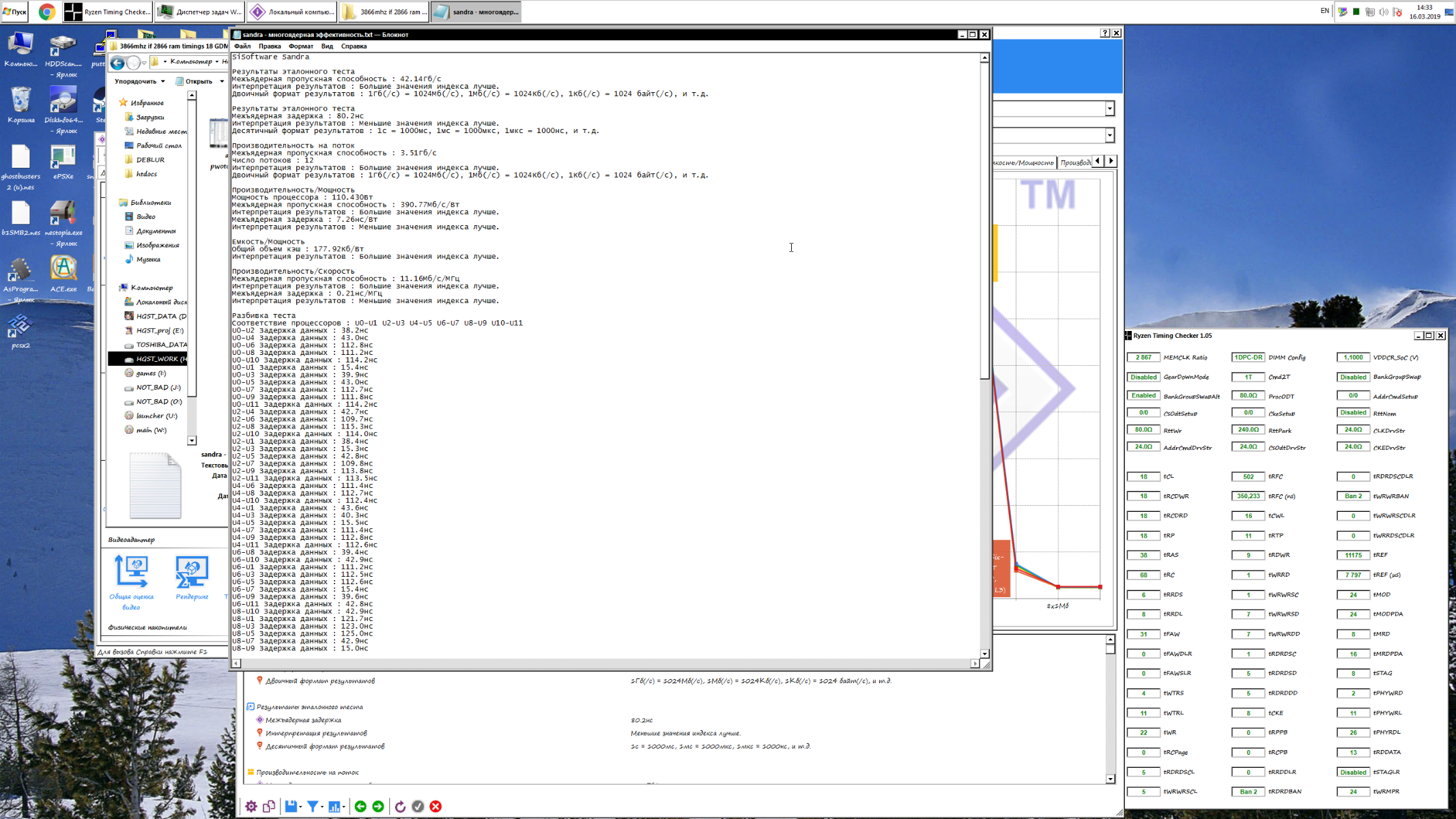
Task: Expand the upper combo box in Sandra window
Action: coord(1109,109)
